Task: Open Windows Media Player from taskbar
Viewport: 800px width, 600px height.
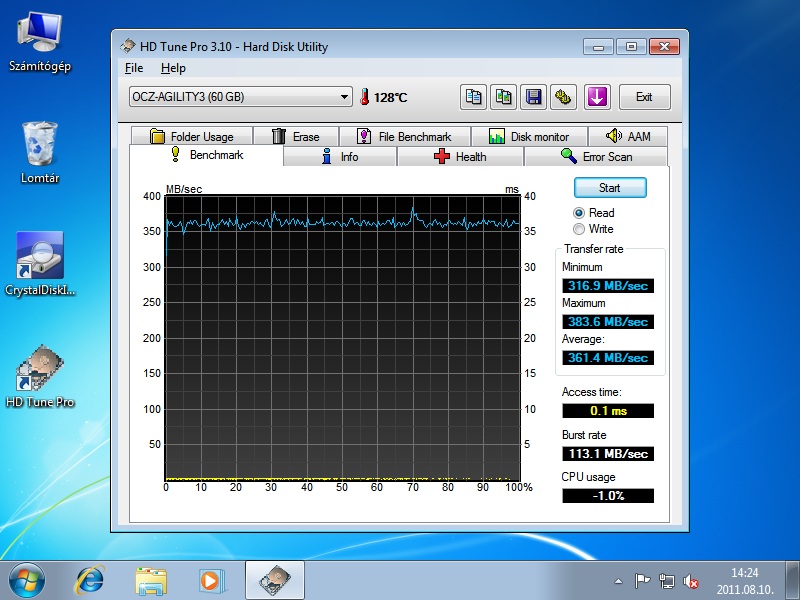Action: point(210,581)
